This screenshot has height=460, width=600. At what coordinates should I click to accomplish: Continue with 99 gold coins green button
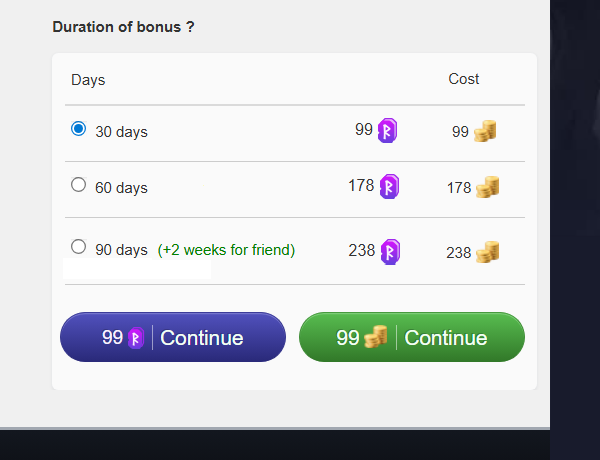[x=412, y=337]
